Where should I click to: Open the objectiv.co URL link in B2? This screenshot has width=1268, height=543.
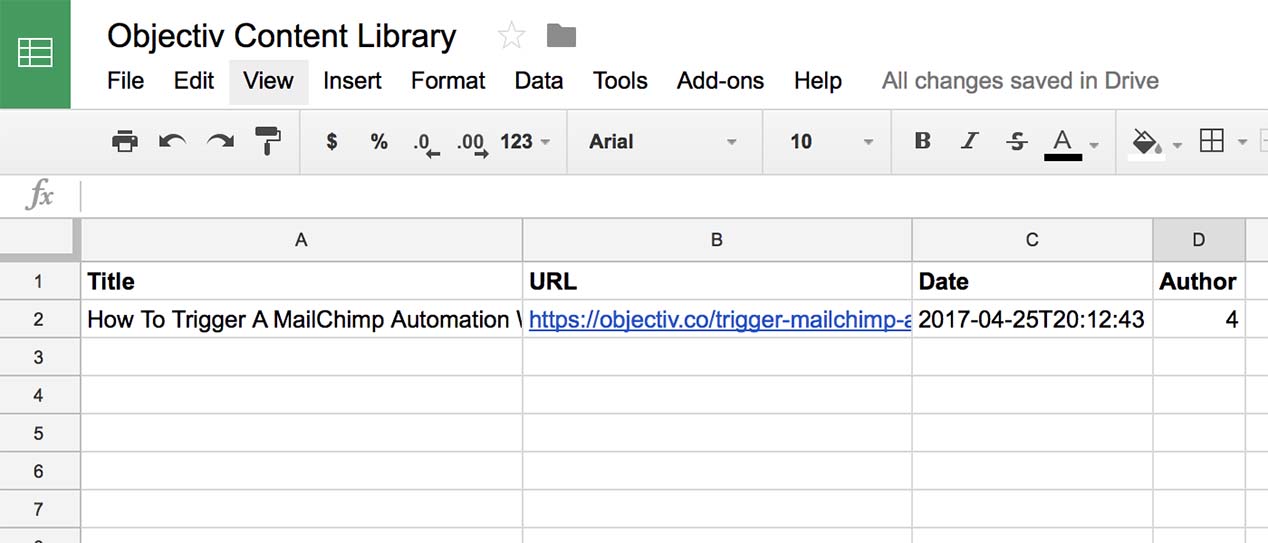tap(720, 320)
